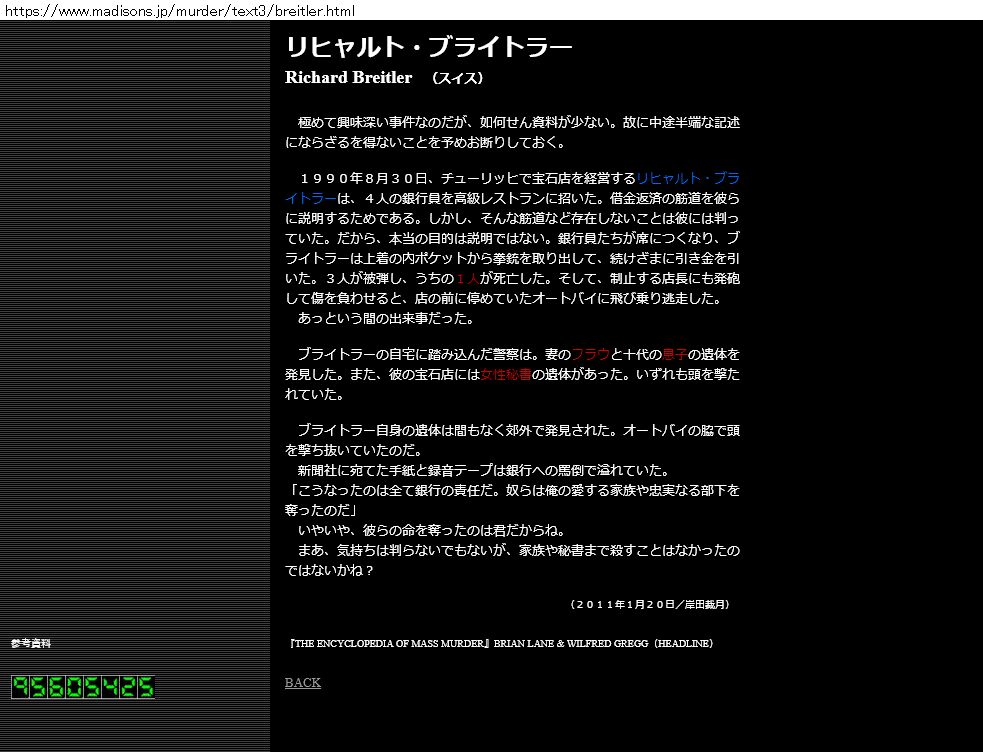The width and height of the screenshot is (983, 752).
Task: Click the green digital visitor counter
Action: 83,687
